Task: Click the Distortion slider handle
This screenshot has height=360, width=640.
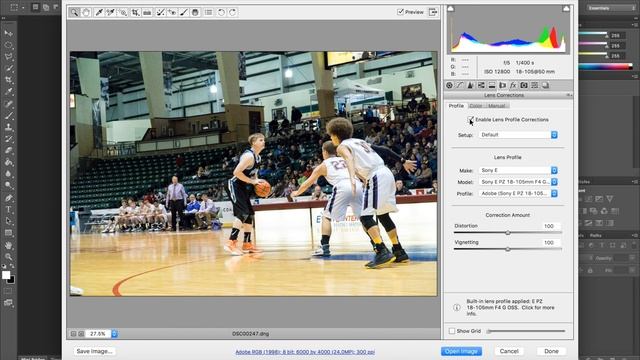Action: coord(508,233)
